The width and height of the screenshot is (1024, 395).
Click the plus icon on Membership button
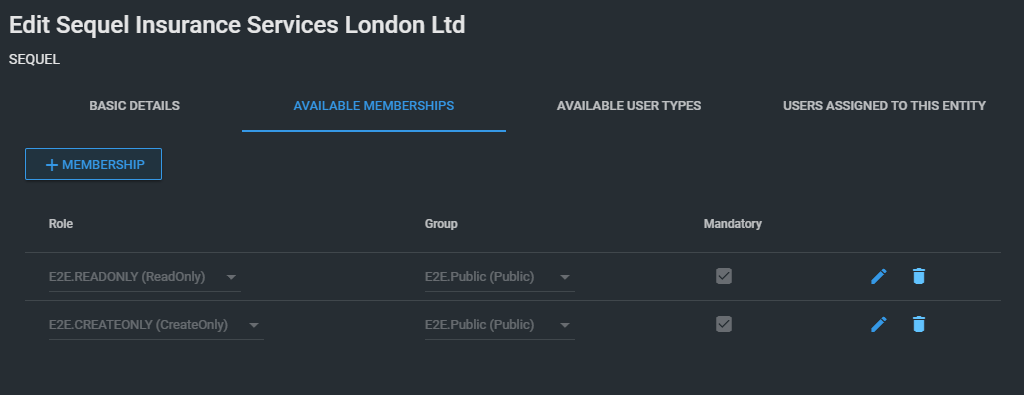(x=52, y=165)
